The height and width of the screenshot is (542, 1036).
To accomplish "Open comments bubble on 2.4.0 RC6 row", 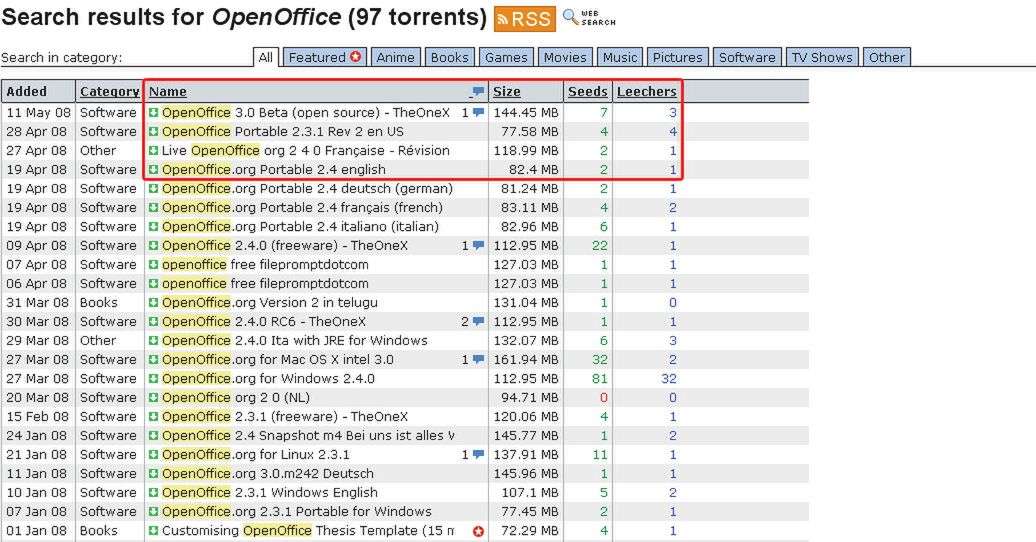I will point(478,322).
